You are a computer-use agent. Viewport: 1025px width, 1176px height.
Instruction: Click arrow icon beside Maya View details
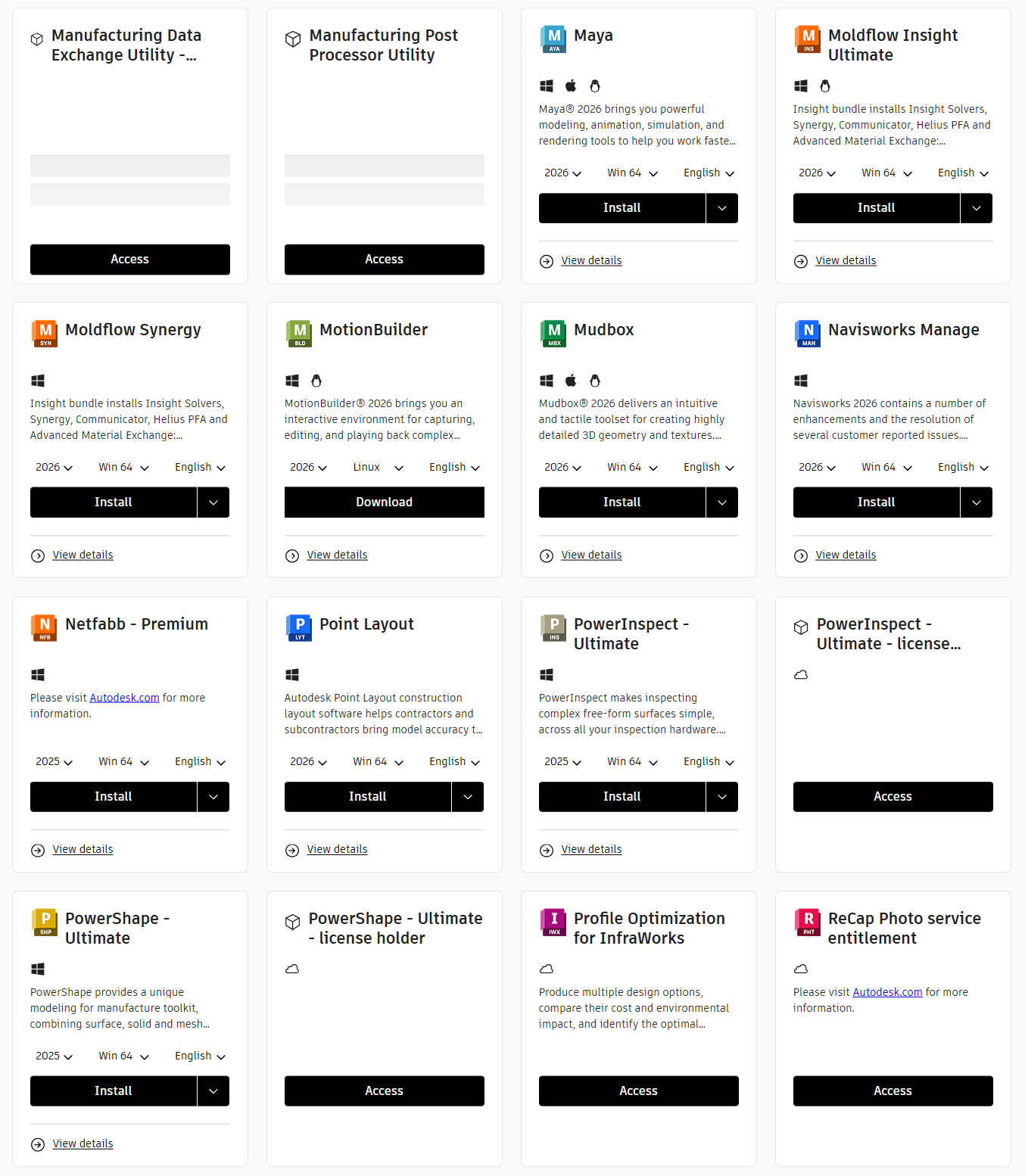[x=547, y=261]
